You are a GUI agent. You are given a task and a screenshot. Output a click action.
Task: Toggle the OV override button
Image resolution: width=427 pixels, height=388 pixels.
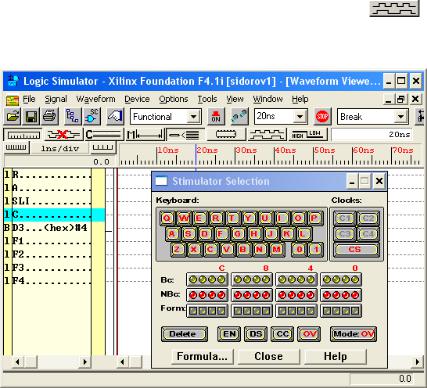pos(310,334)
